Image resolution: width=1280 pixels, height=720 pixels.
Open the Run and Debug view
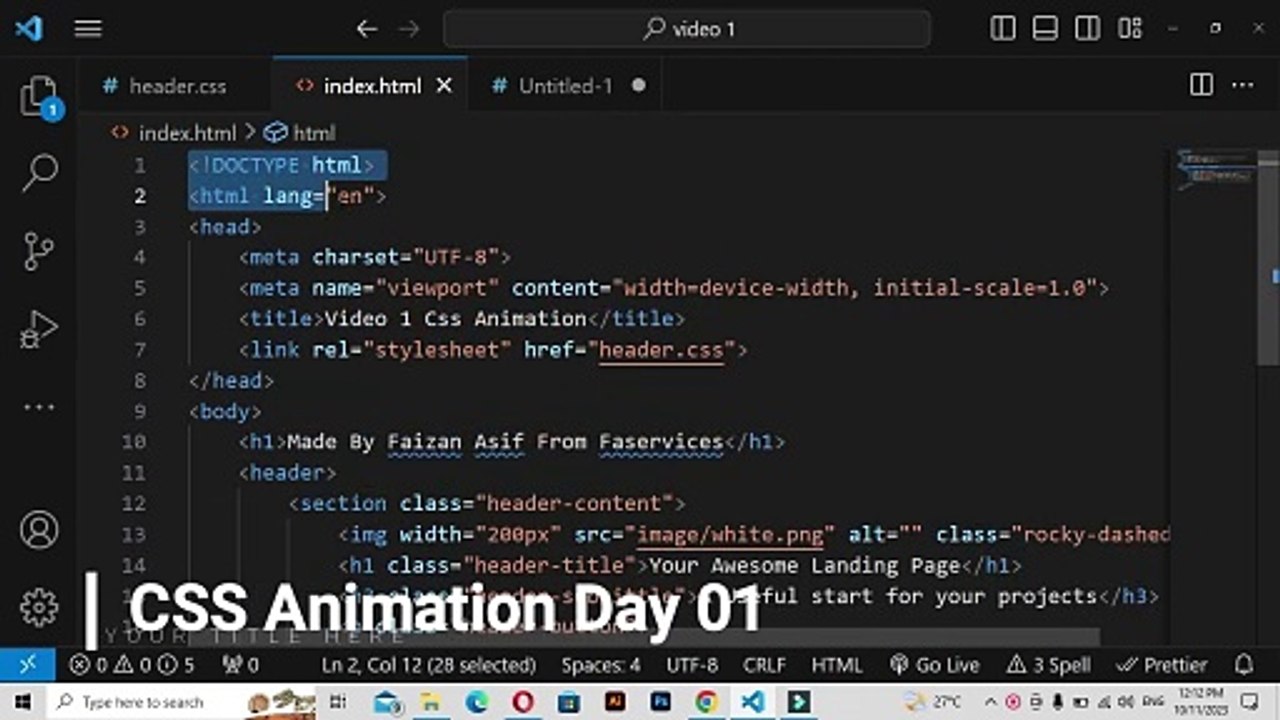39,329
